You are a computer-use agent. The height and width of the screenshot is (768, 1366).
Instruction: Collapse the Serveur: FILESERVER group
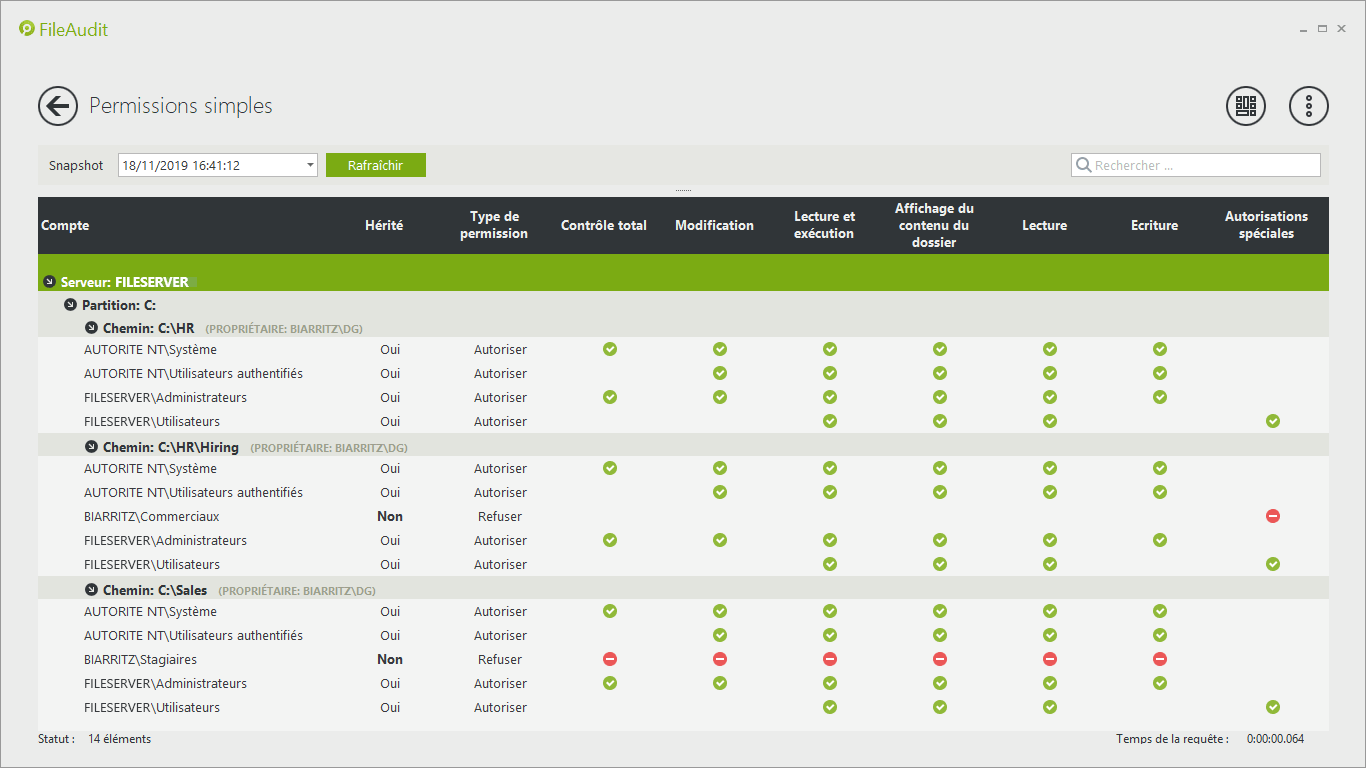coord(49,282)
